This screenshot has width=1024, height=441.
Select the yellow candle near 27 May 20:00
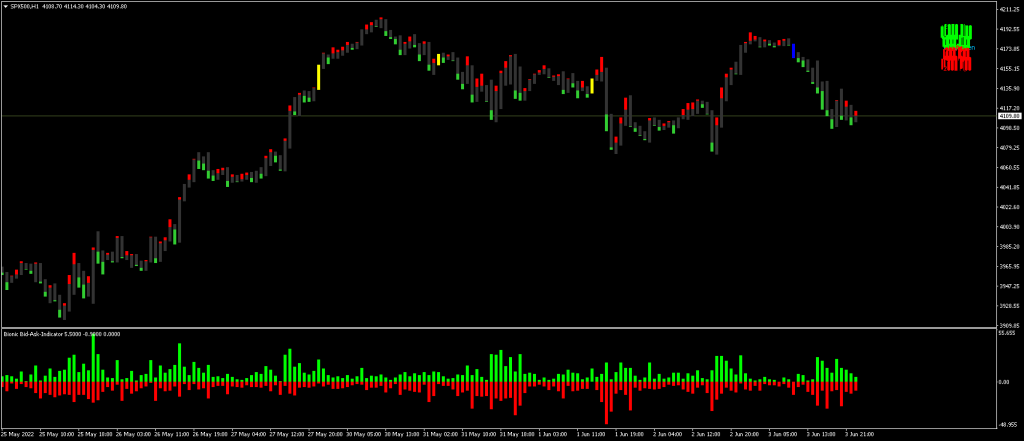[x=319, y=77]
